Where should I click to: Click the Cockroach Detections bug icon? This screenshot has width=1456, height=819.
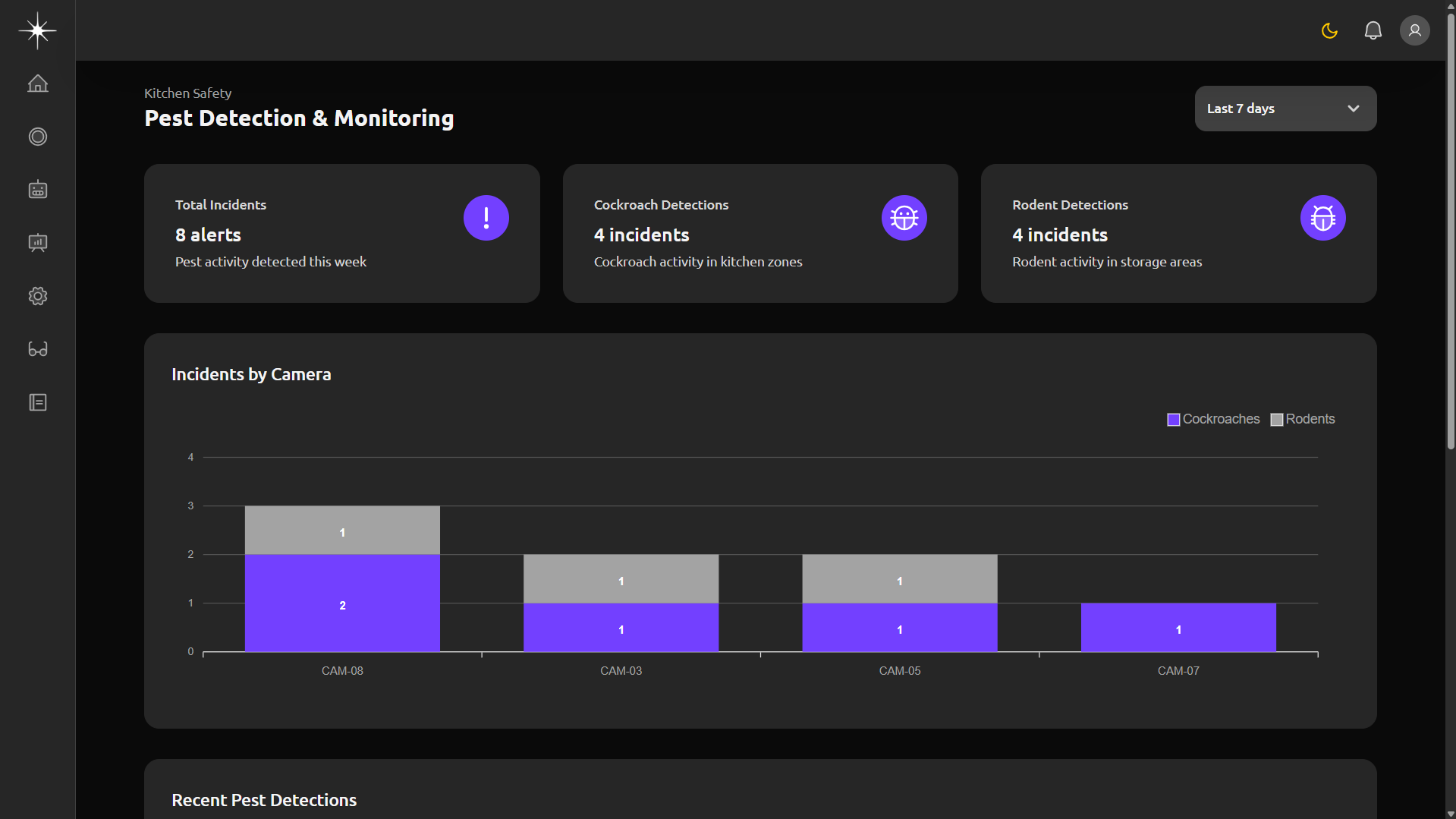[904, 218]
